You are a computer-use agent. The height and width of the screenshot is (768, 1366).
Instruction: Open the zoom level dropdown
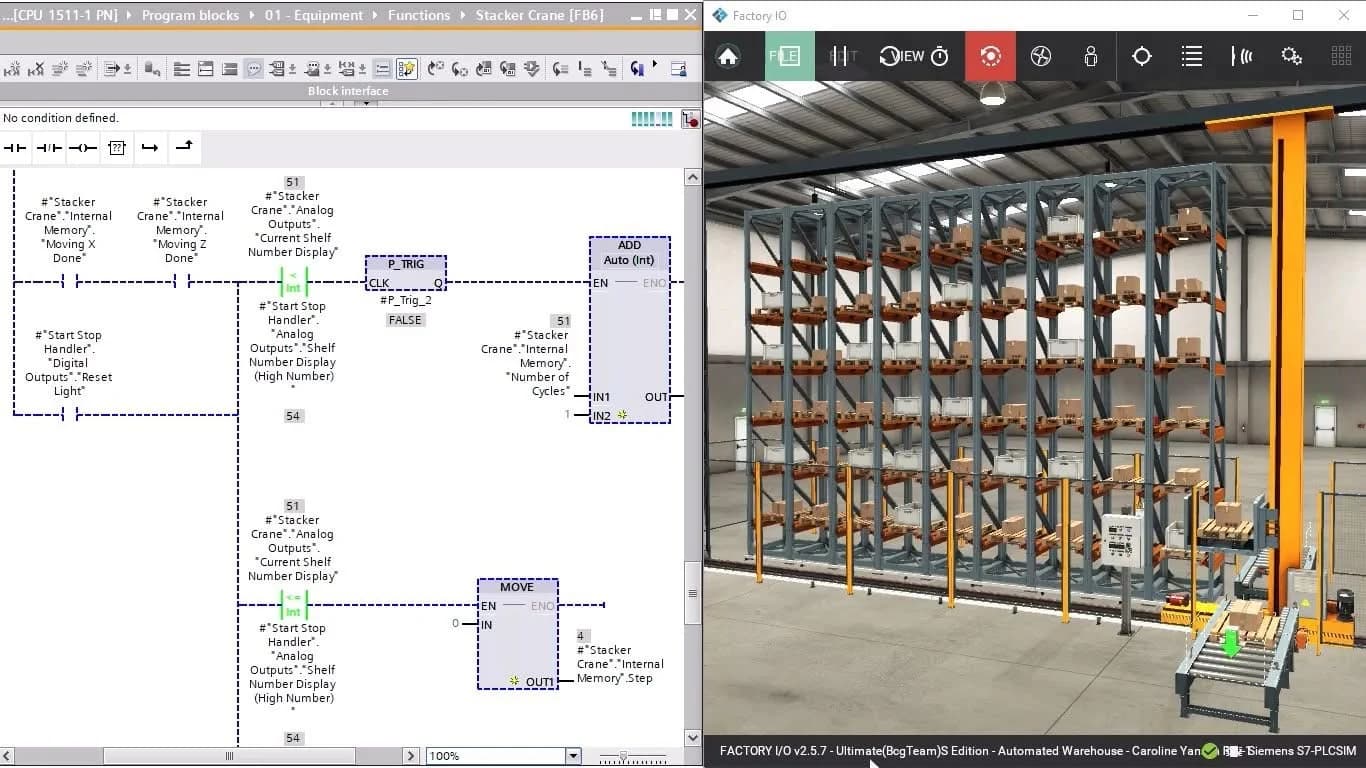(x=573, y=756)
